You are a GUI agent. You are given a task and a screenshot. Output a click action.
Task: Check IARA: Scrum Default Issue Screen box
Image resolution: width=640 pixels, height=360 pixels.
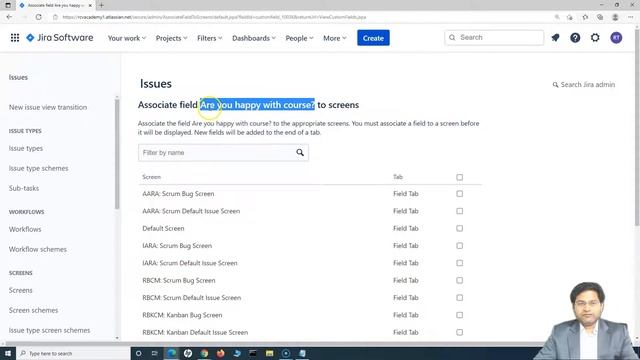click(x=460, y=263)
